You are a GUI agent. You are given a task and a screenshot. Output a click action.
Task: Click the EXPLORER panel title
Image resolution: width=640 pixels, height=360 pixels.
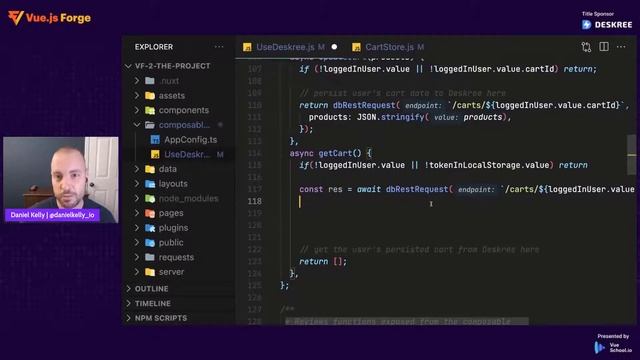click(154, 47)
